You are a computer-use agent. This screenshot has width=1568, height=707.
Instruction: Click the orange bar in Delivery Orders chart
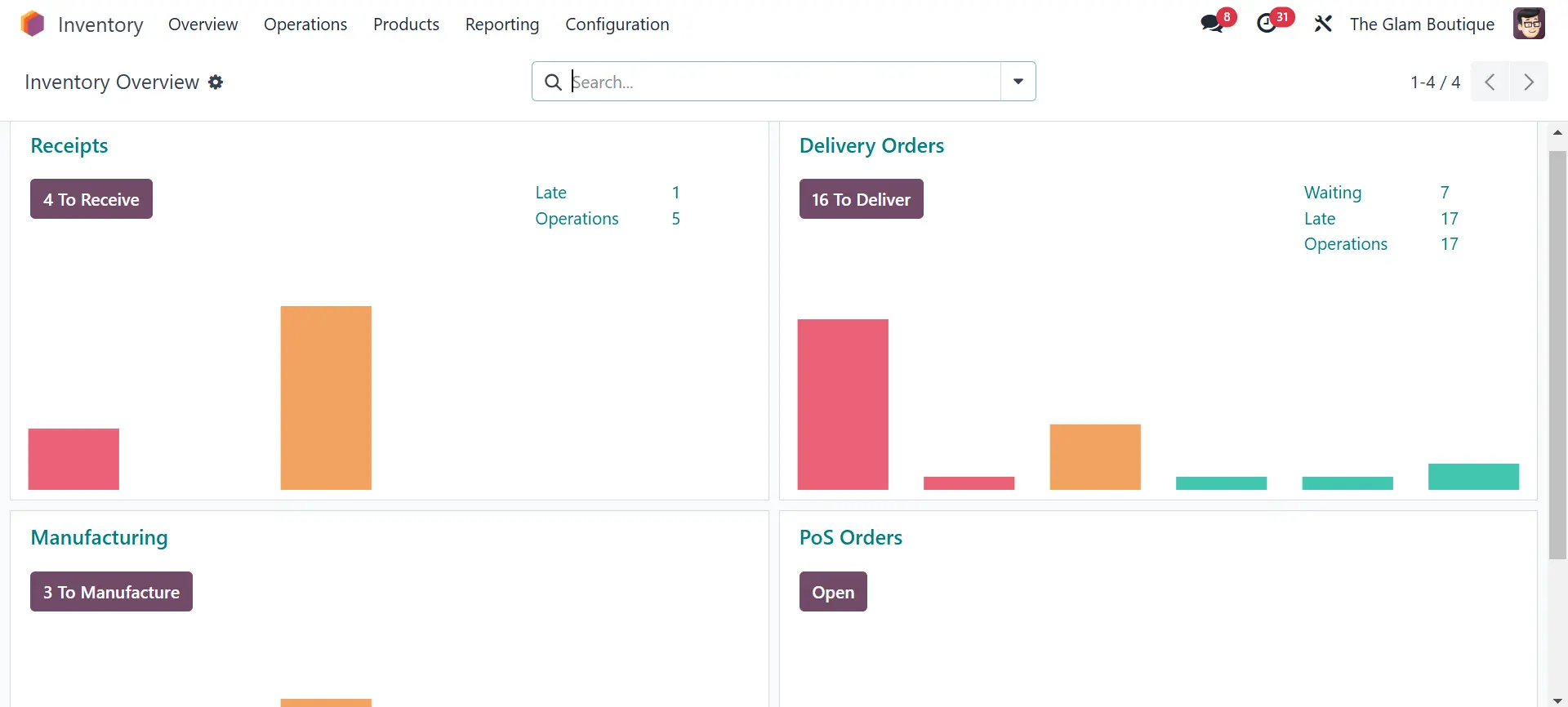1095,456
